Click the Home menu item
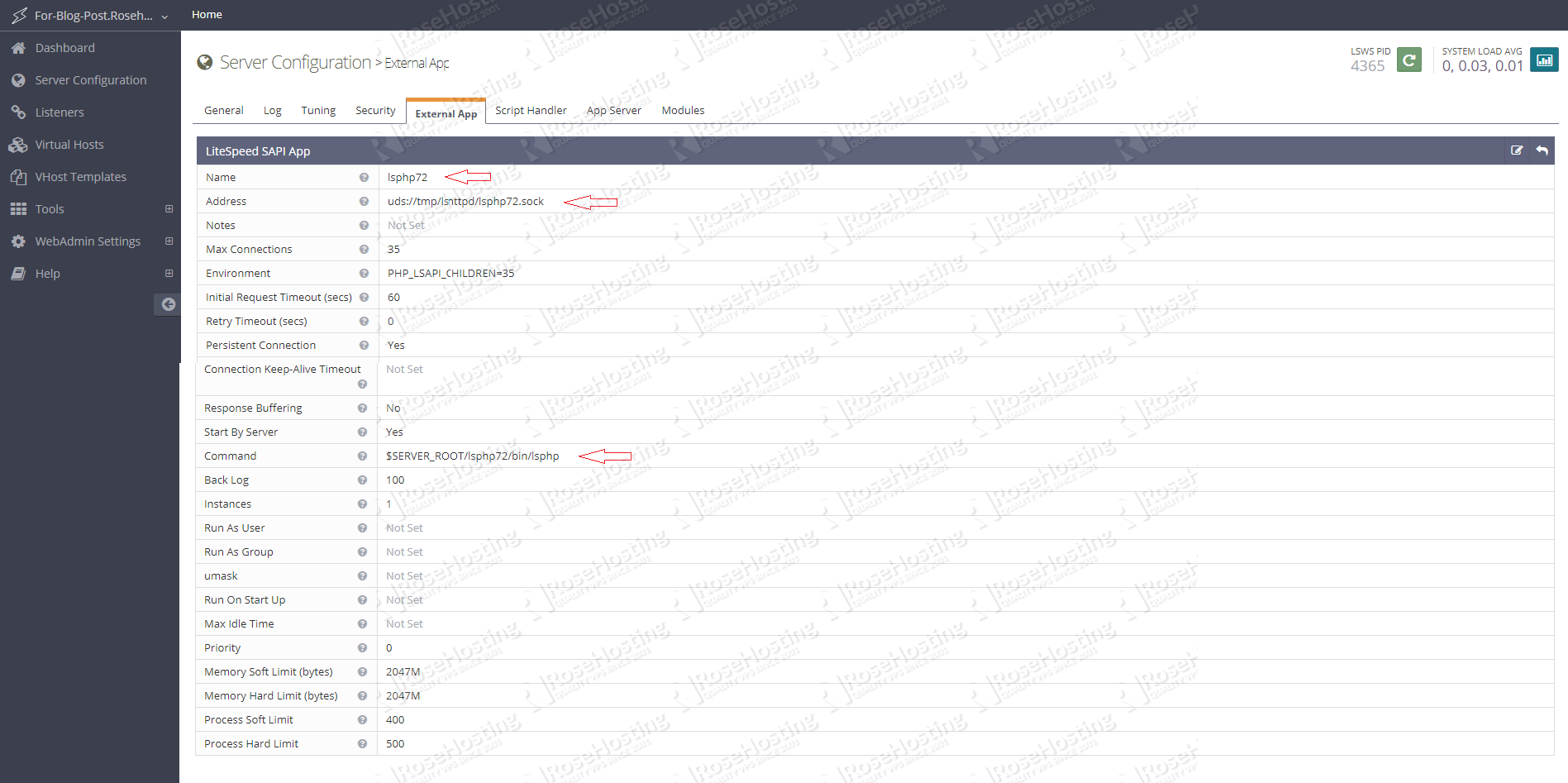Screen dimensions: 1568x783 point(206,14)
